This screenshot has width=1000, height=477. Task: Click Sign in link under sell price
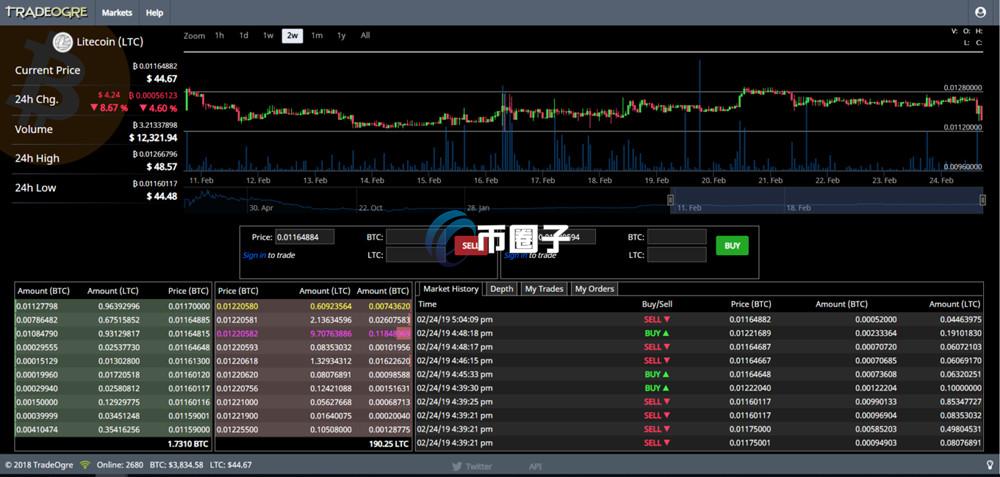coord(254,255)
